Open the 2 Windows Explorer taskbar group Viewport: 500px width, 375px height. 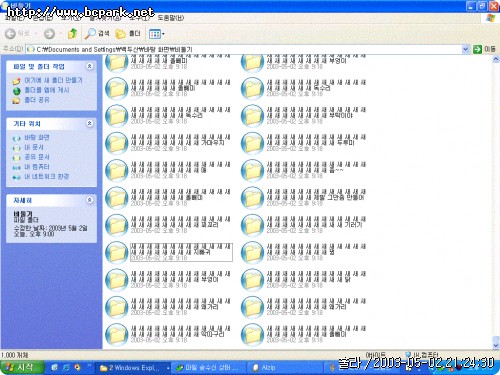[x=134, y=368]
